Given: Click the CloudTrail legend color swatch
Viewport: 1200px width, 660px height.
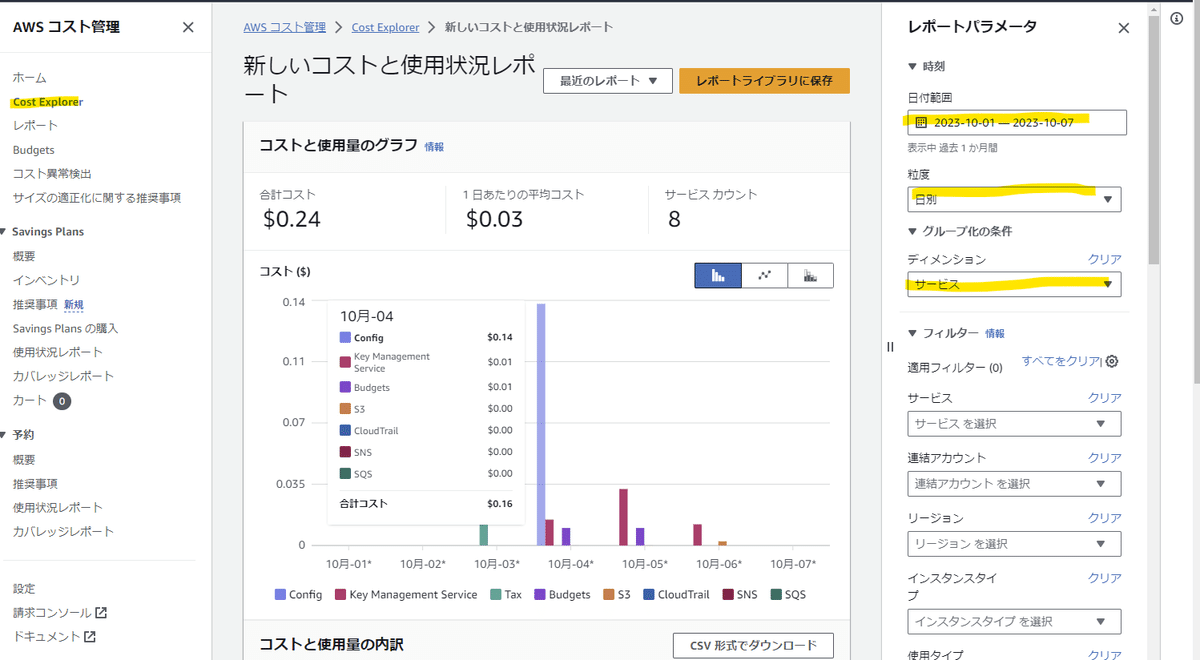Looking at the screenshot, I should (x=648, y=594).
